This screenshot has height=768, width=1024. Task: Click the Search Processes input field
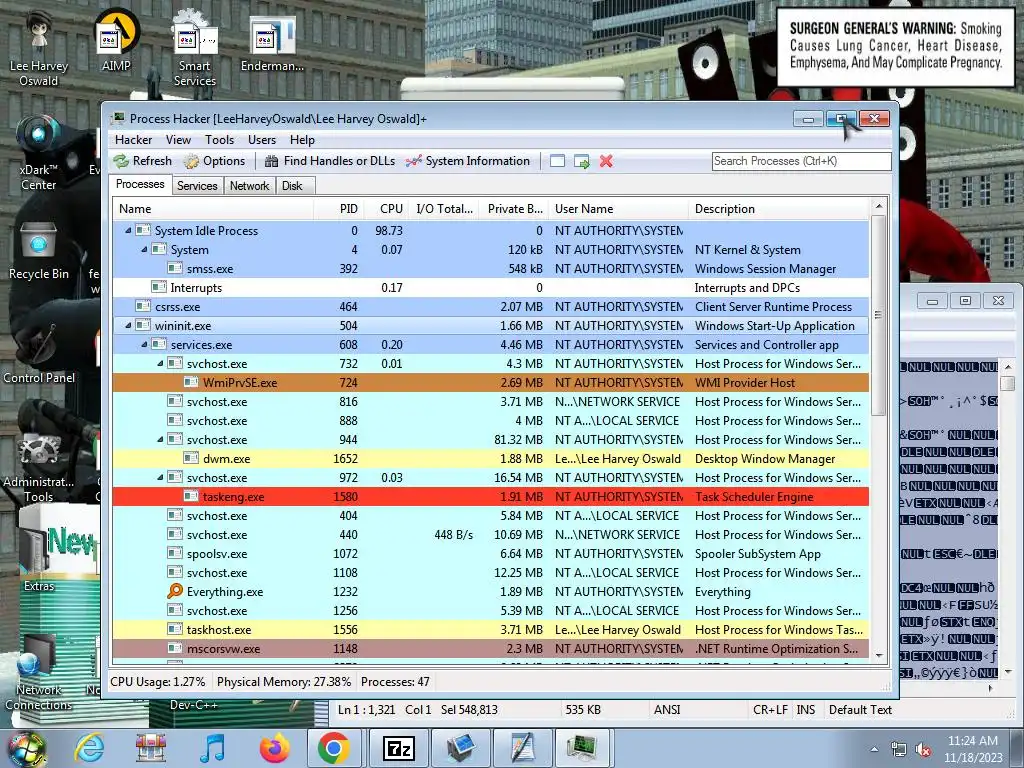pyautogui.click(x=801, y=161)
